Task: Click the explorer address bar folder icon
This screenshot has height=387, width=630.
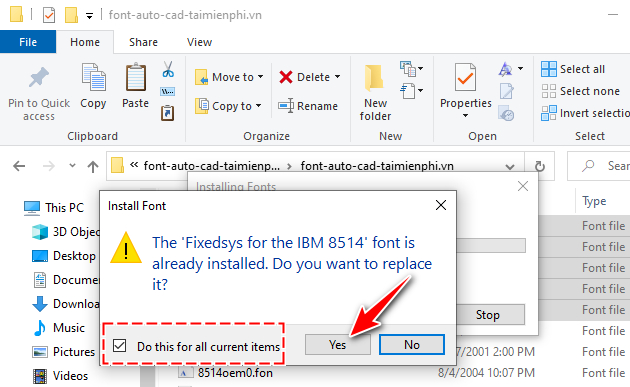Action: tap(117, 165)
